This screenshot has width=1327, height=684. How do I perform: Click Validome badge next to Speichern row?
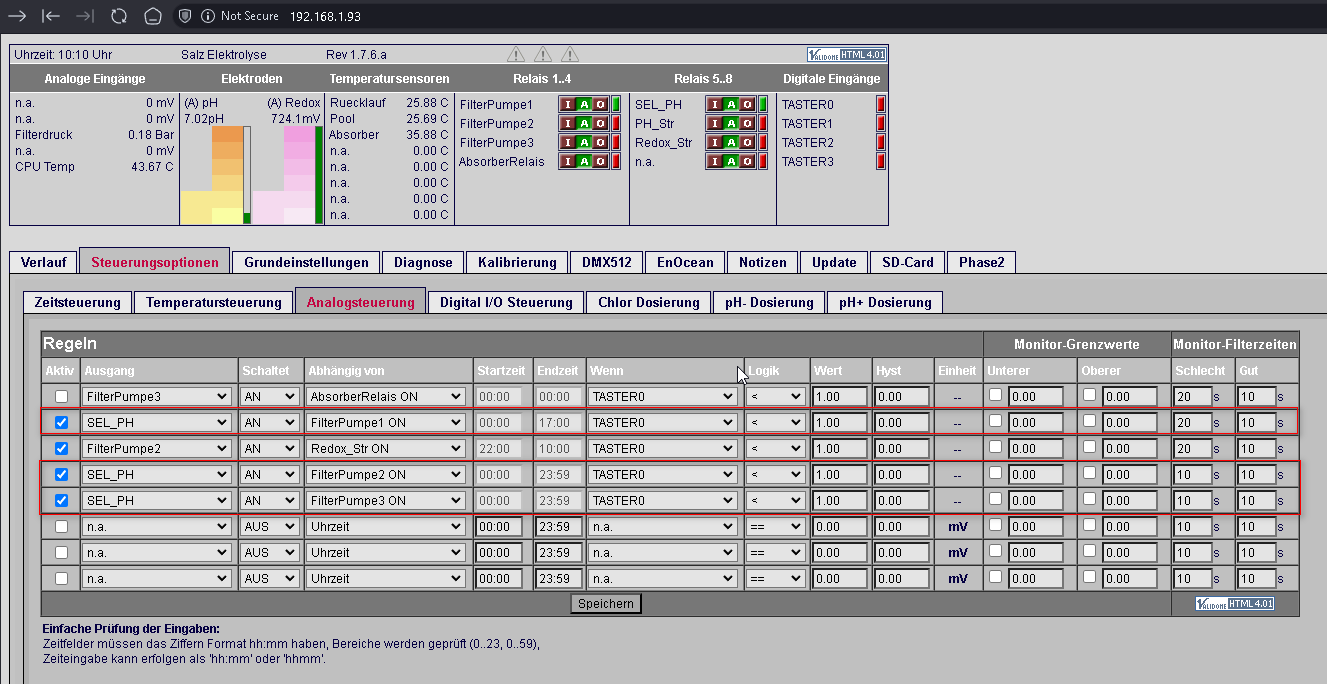[x=1235, y=603]
